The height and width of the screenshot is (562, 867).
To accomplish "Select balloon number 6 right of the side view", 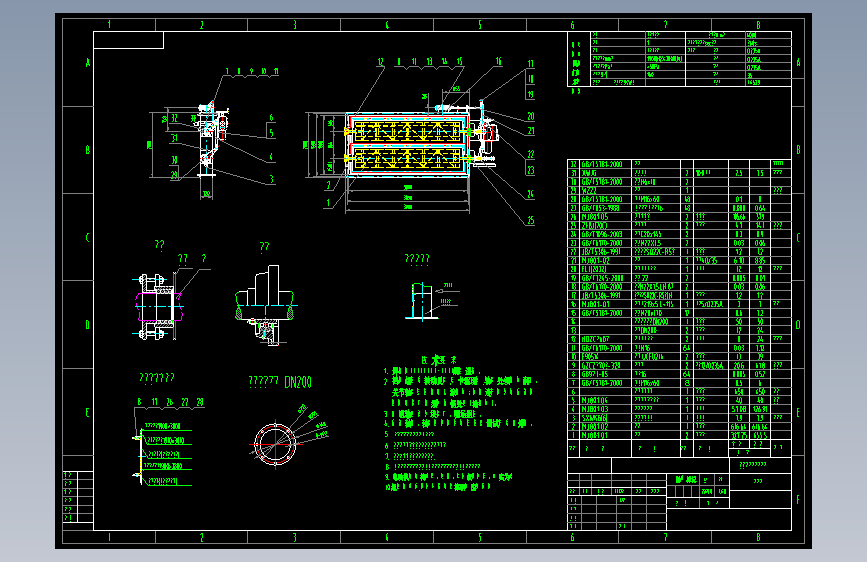I will (x=271, y=118).
